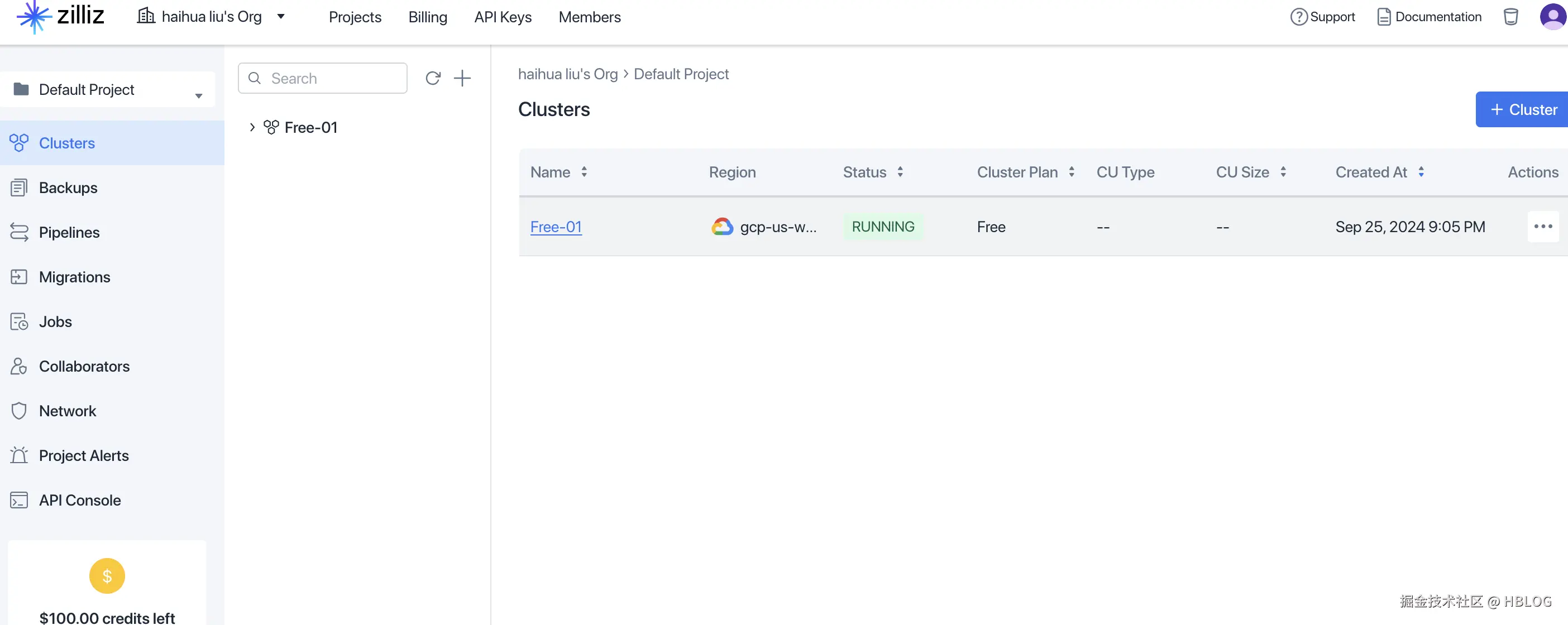Image resolution: width=1568 pixels, height=625 pixels.
Task: Open the Free-01 cluster link
Action: (556, 227)
